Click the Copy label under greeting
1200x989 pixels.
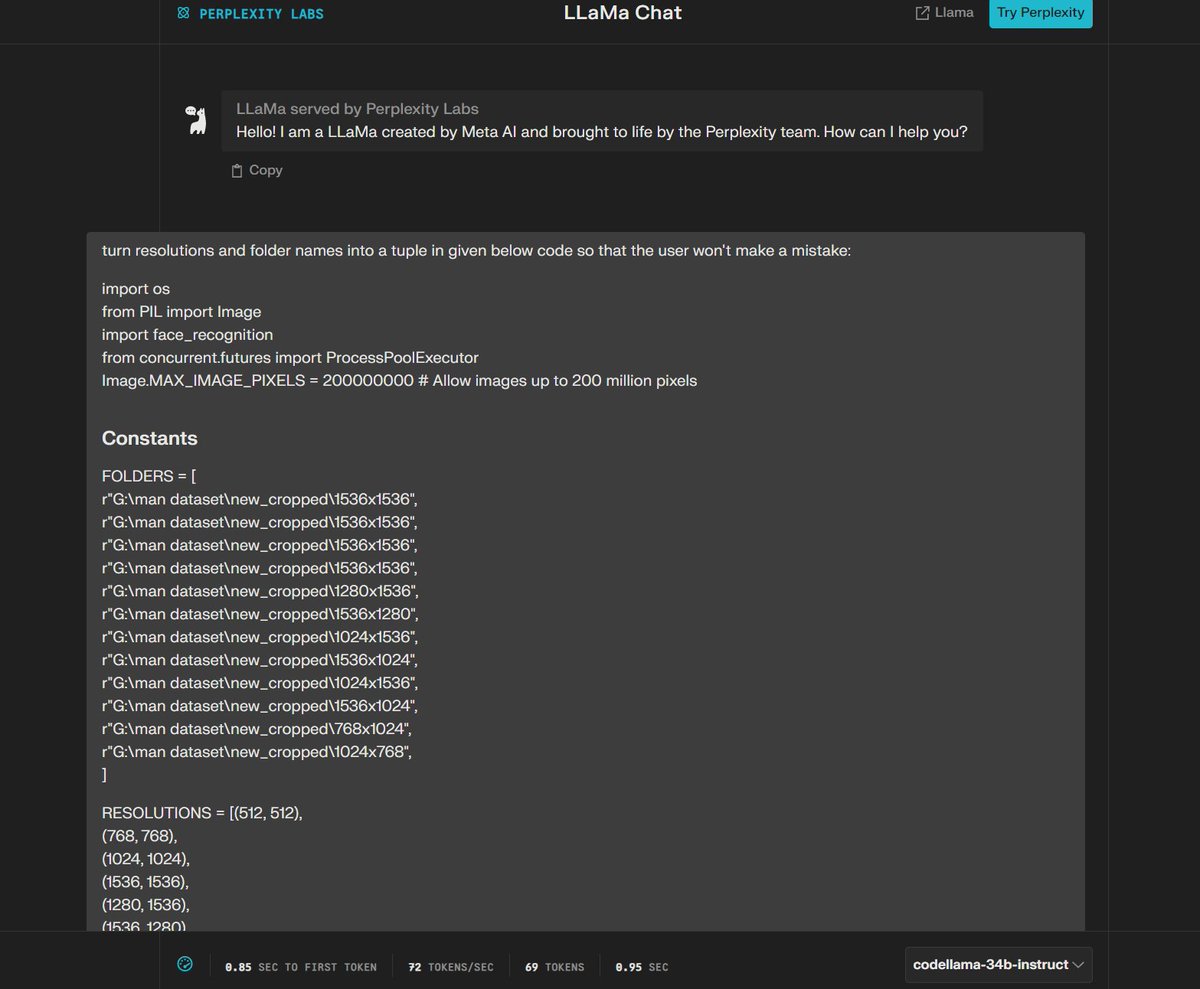coord(265,171)
